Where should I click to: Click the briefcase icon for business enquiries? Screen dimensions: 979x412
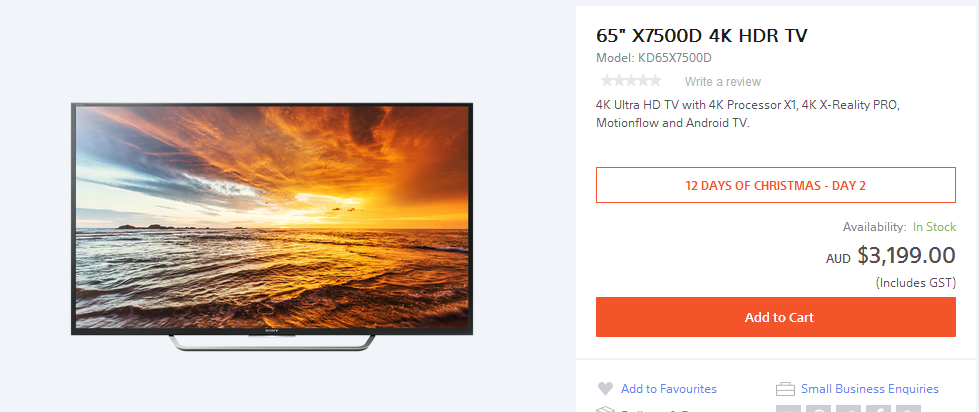785,390
